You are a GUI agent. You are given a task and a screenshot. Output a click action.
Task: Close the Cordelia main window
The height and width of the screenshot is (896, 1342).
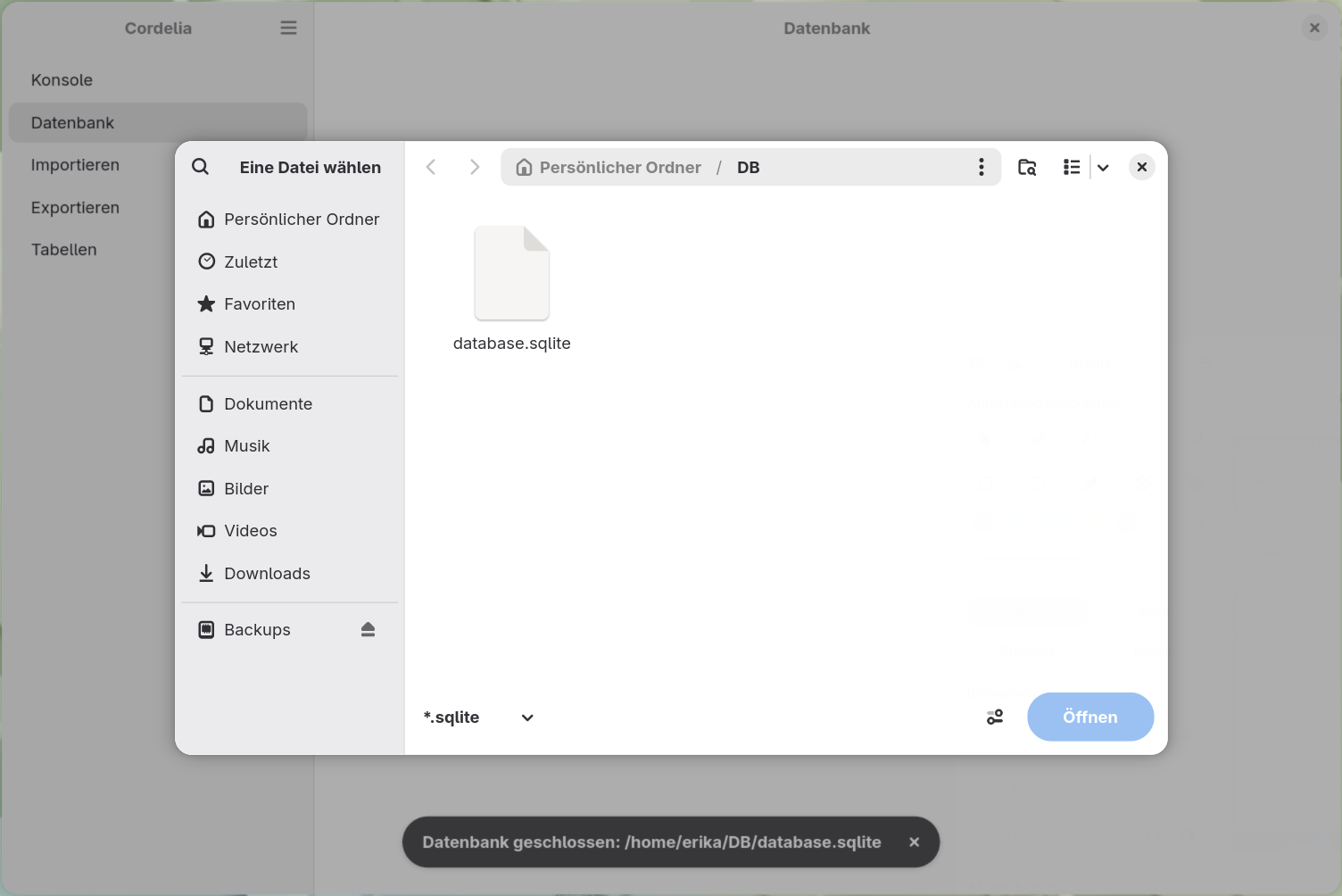coord(1314,28)
